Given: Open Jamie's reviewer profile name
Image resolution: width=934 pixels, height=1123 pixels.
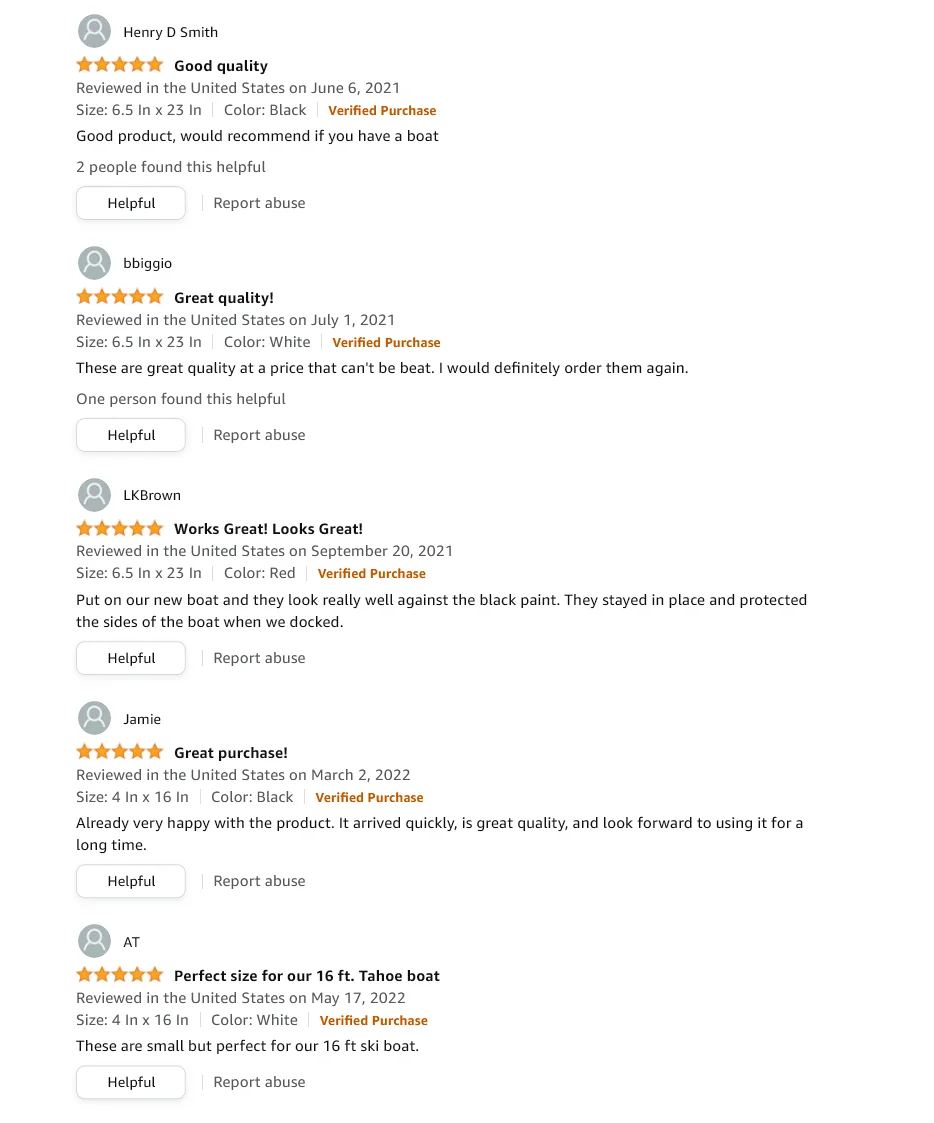Looking at the screenshot, I should point(142,719).
